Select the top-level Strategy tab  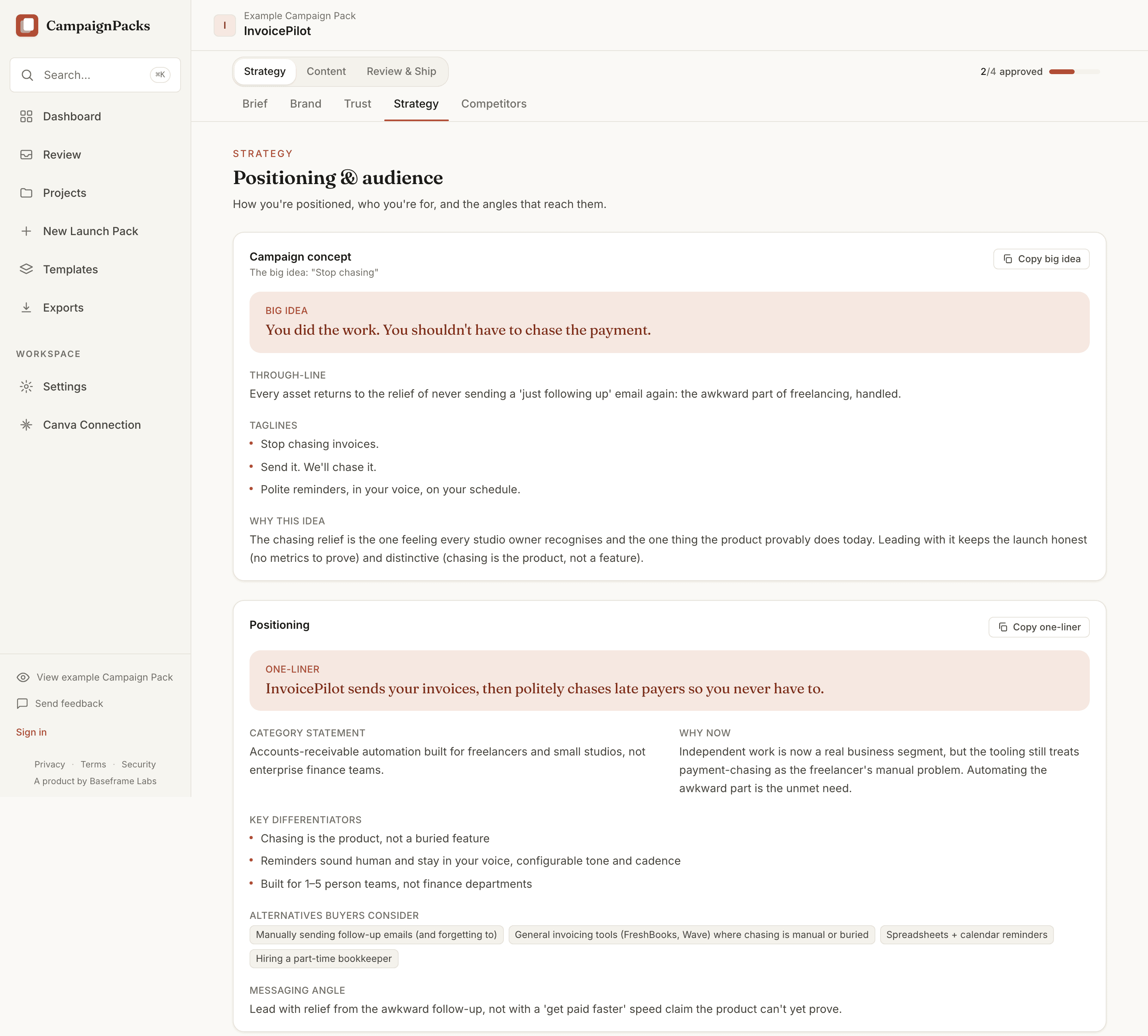265,71
